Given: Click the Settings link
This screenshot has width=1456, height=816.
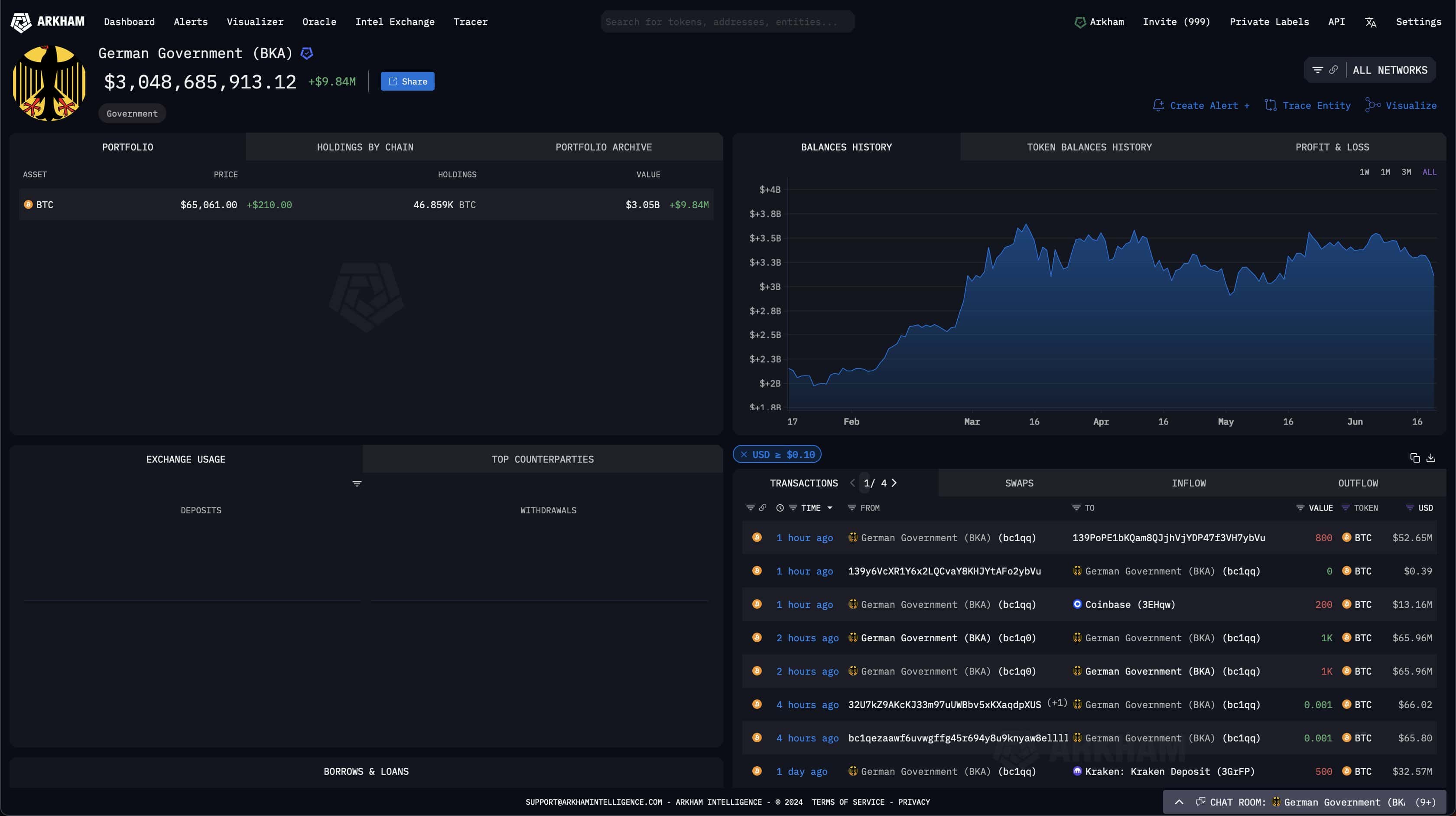Looking at the screenshot, I should coord(1418,22).
